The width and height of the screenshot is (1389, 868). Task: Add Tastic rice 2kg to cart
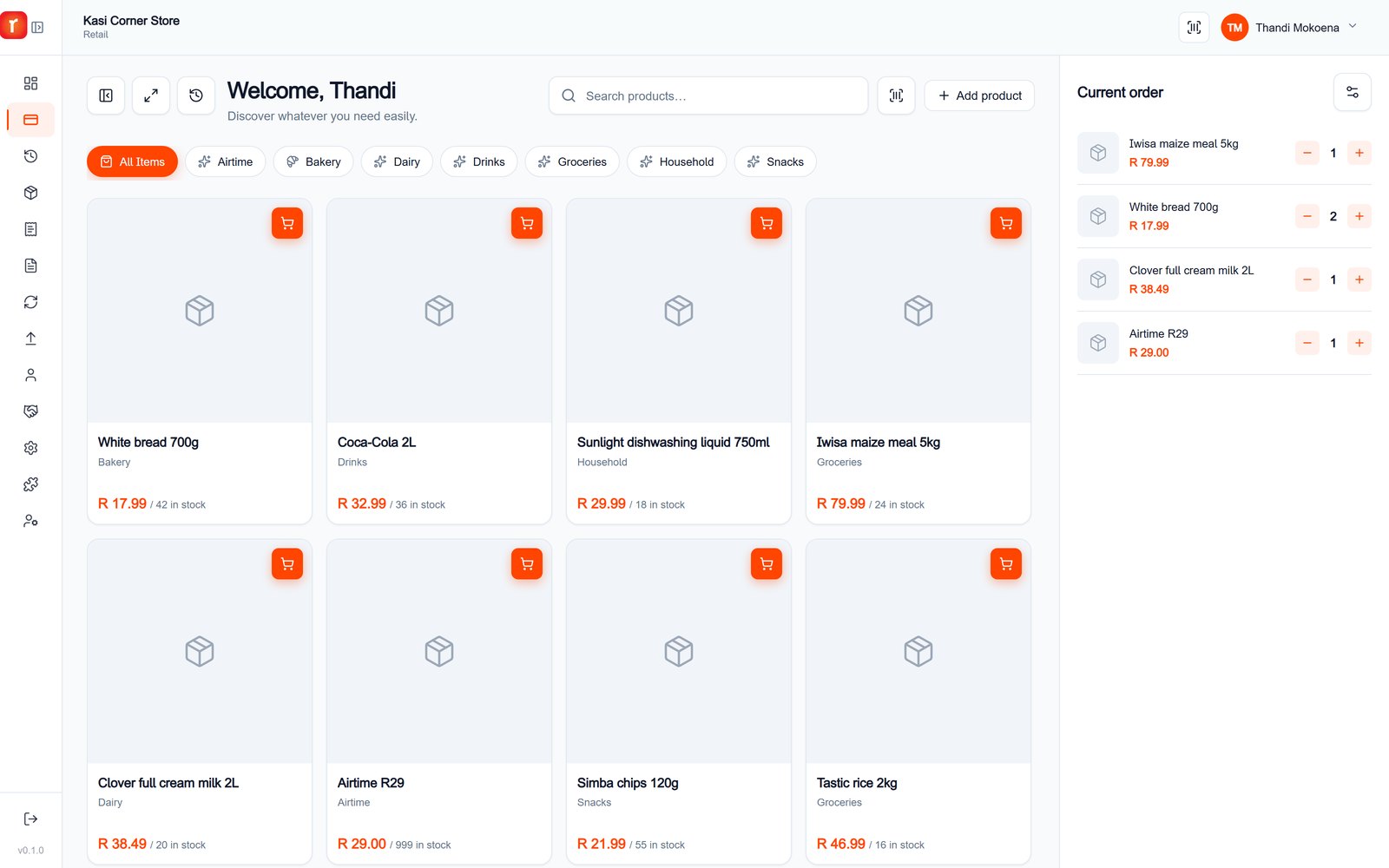click(1006, 564)
